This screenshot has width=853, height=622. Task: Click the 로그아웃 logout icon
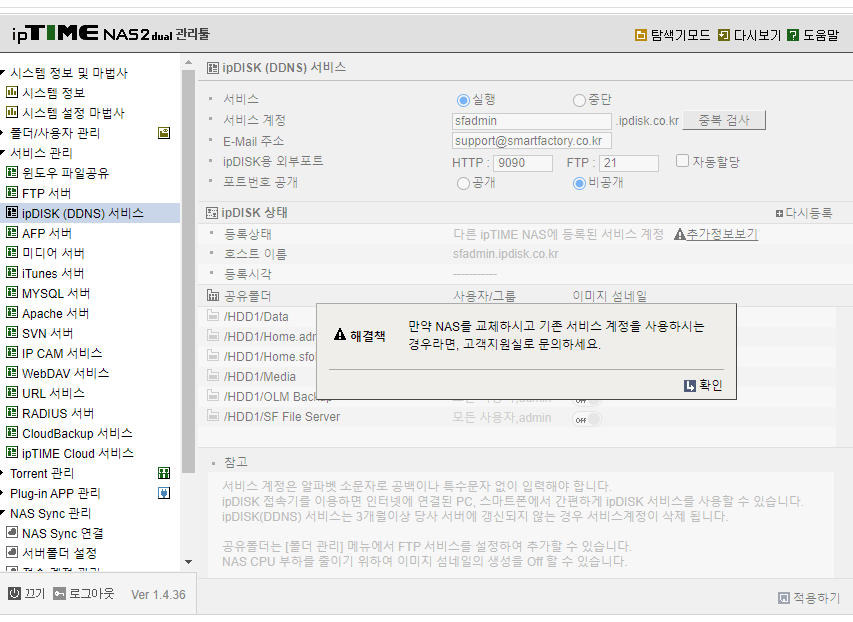(x=59, y=594)
